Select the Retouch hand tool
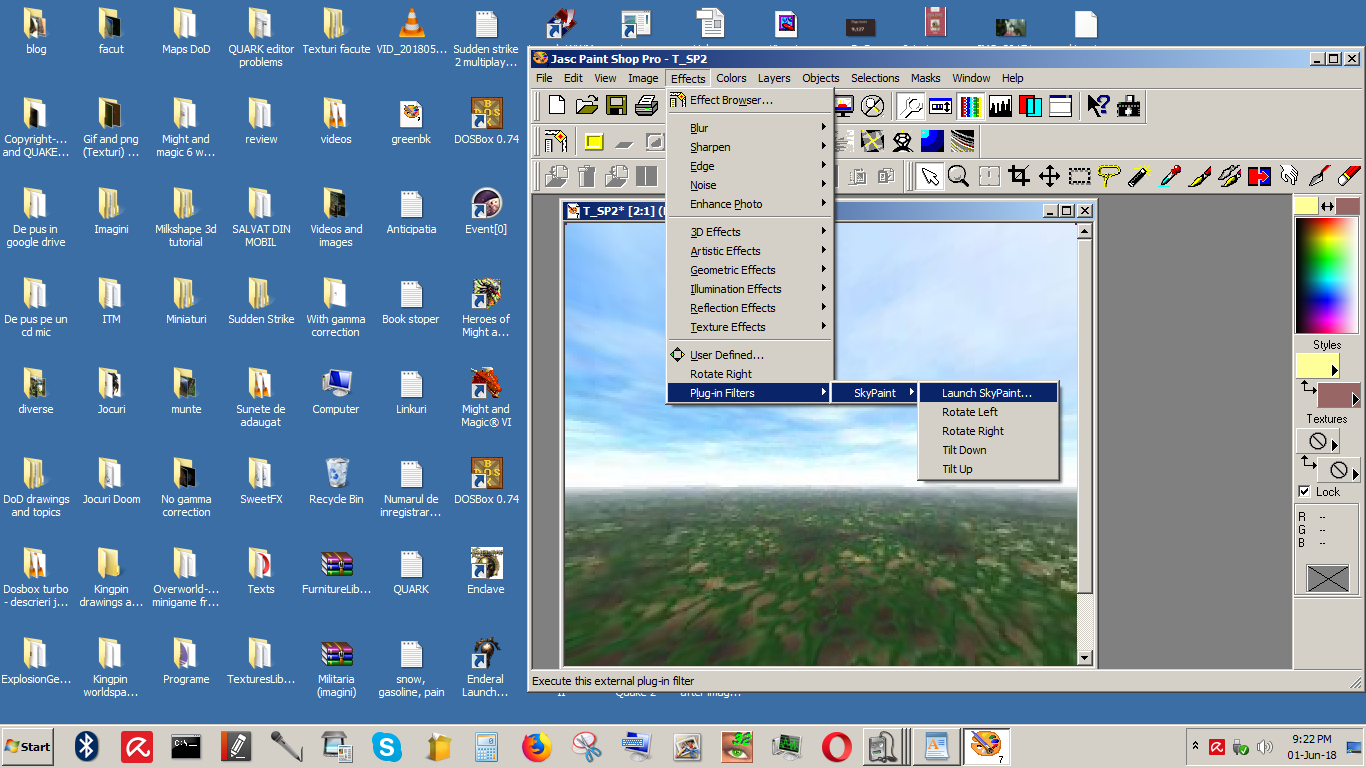The height and width of the screenshot is (768, 1366). 1289,176
